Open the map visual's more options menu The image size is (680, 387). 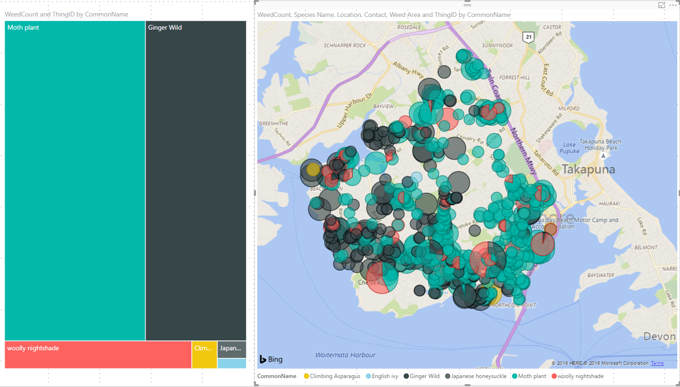coord(673,5)
